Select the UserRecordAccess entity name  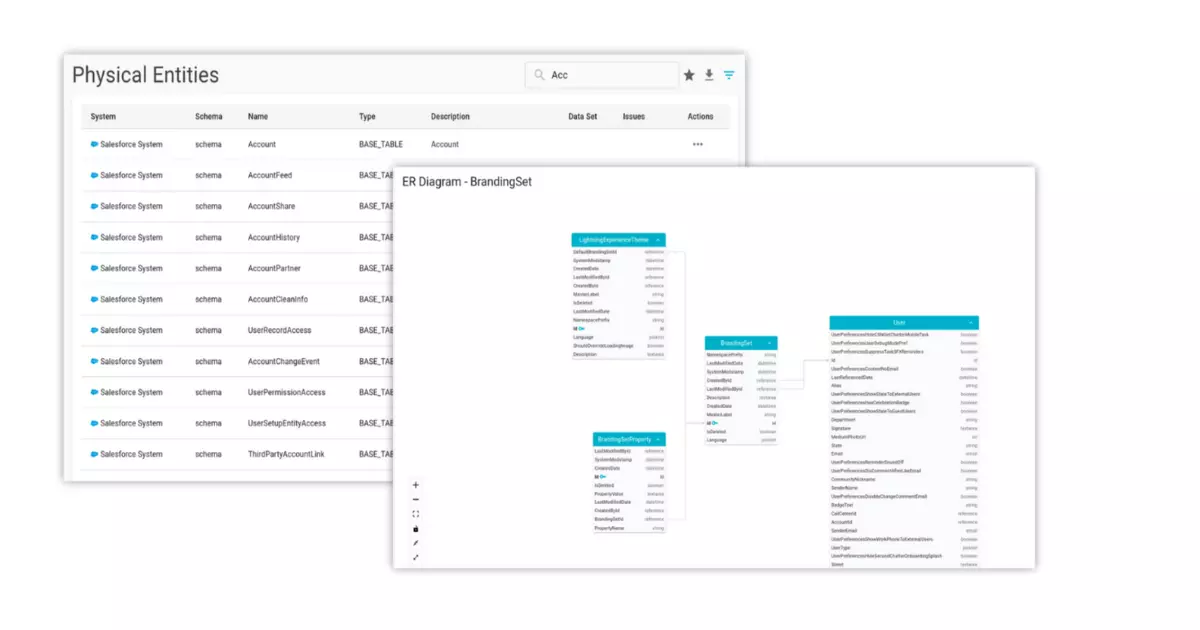click(279, 330)
